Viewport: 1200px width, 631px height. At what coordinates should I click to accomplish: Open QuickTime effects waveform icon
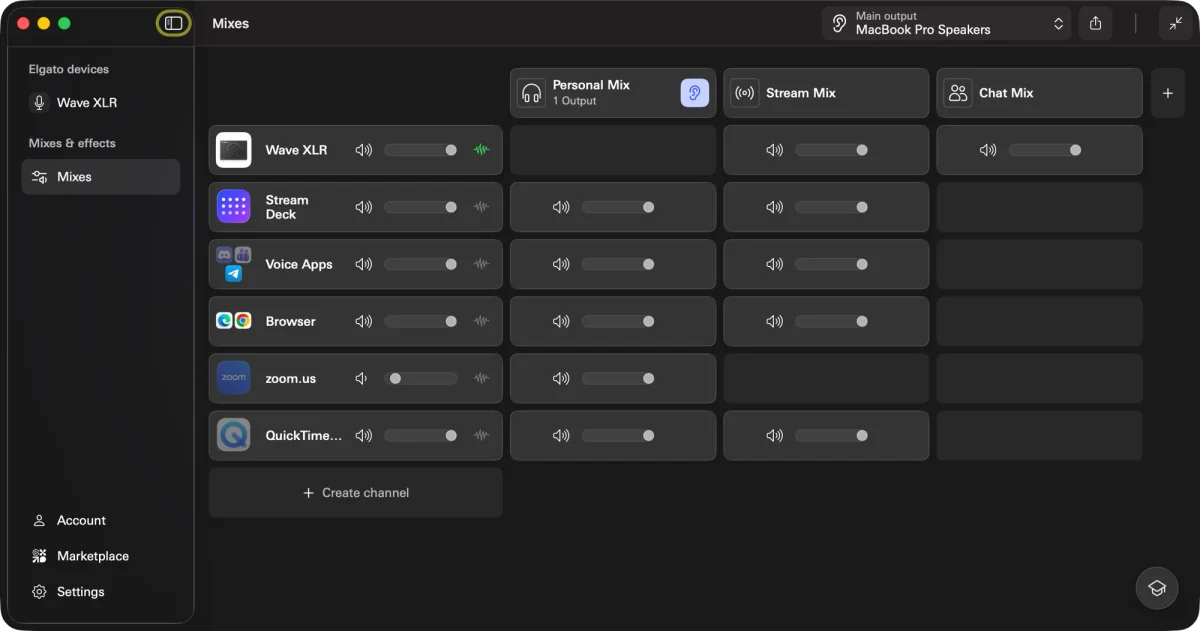coord(481,436)
